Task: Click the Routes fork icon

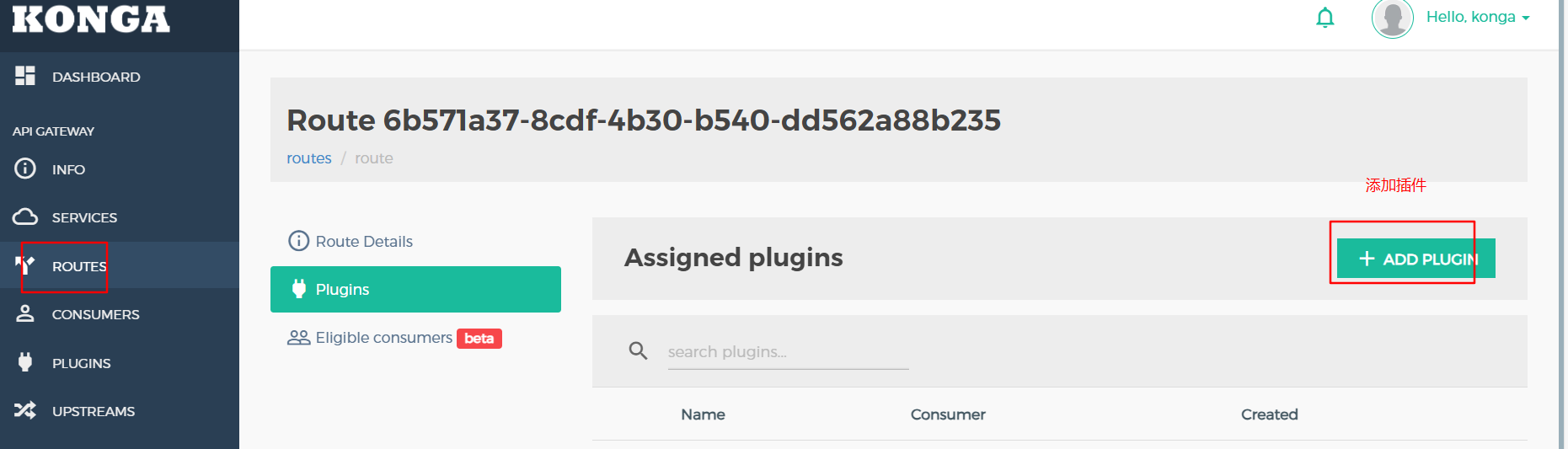Action: pyautogui.click(x=25, y=265)
